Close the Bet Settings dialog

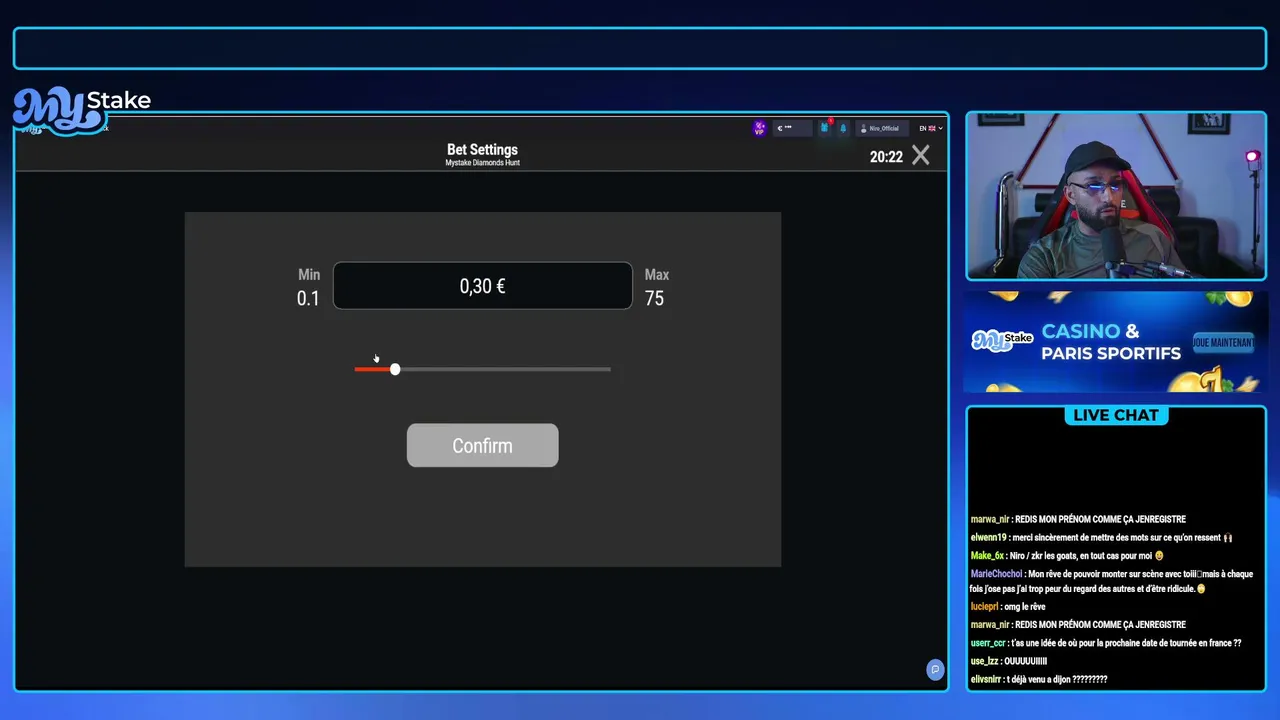(x=920, y=155)
